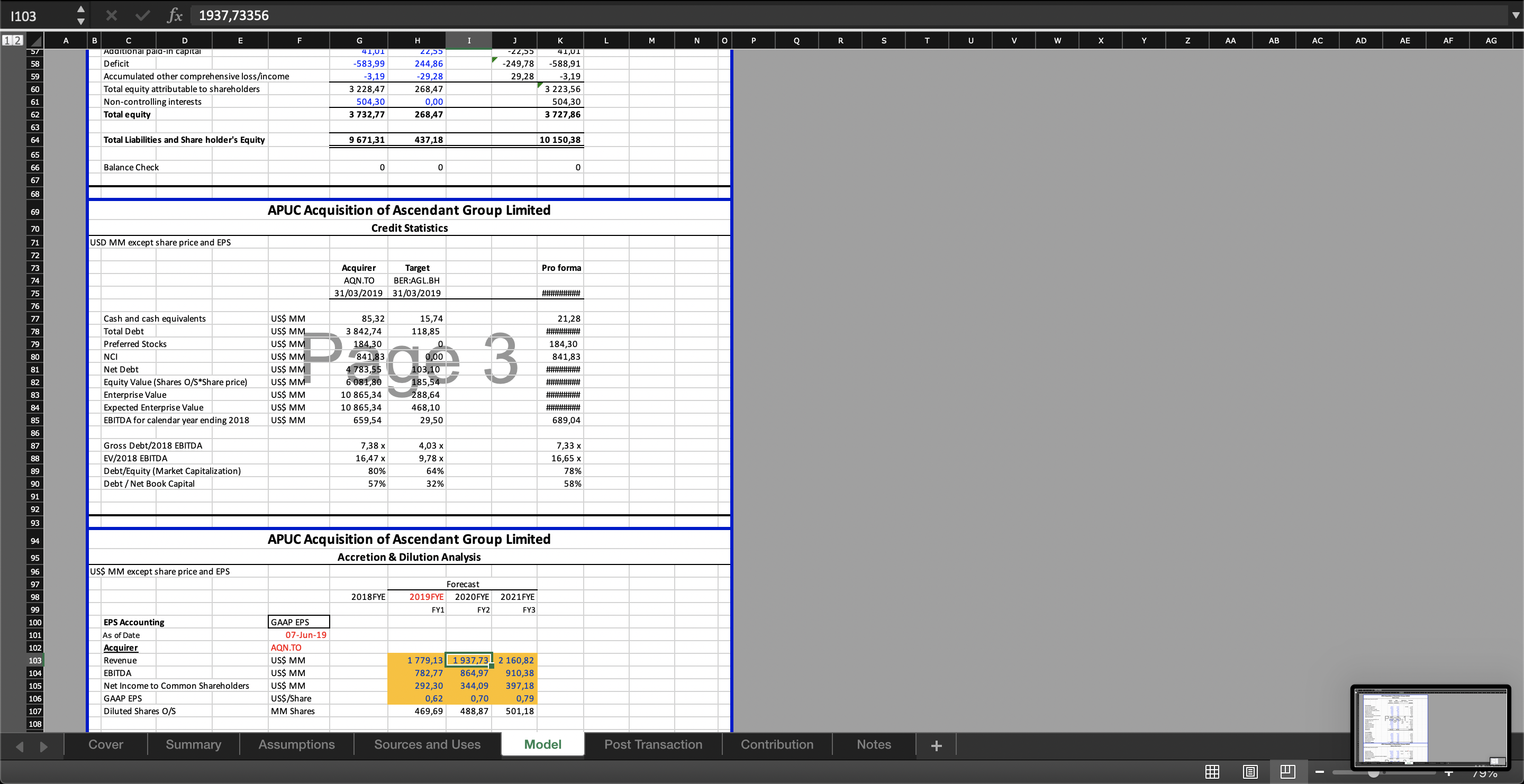Open the Notes sheet tab
This screenshot has height=784, width=1524.
[874, 744]
